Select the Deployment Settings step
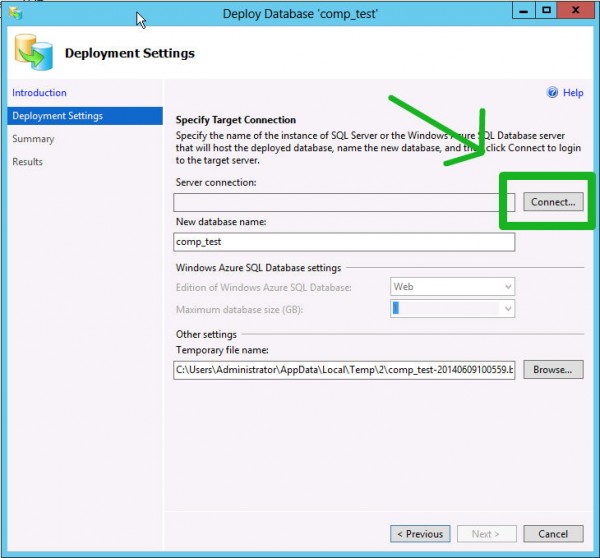 click(x=85, y=116)
